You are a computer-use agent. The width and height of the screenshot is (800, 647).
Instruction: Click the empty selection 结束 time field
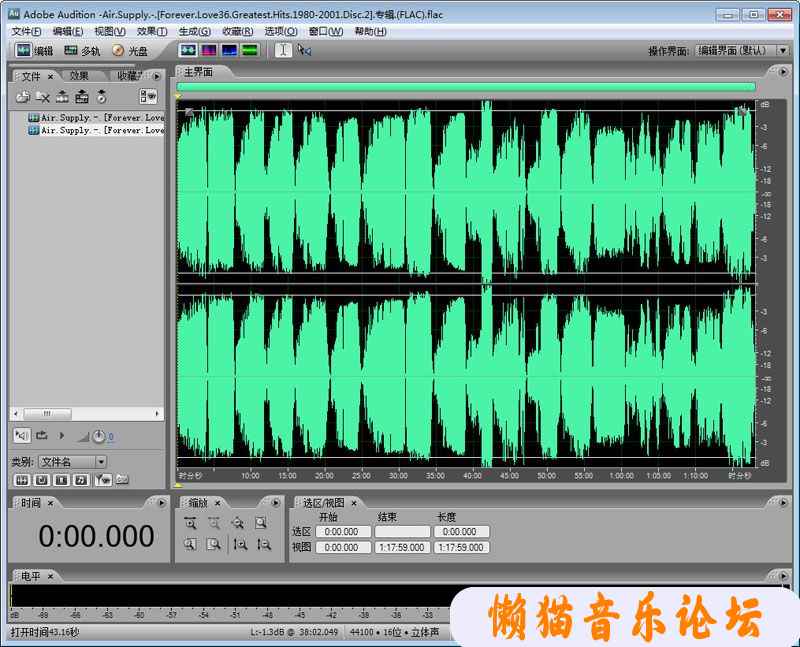coord(403,532)
